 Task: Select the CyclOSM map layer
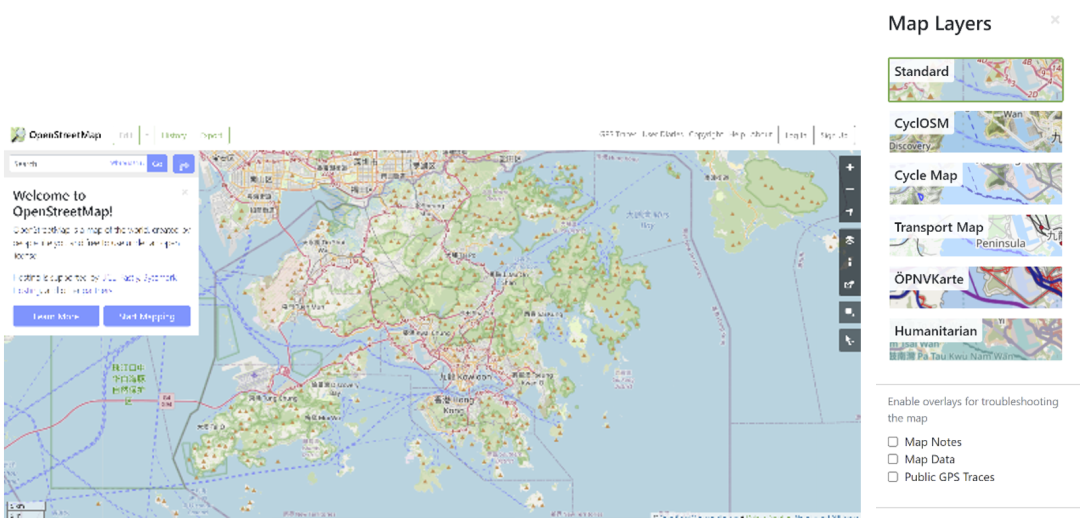click(x=975, y=132)
